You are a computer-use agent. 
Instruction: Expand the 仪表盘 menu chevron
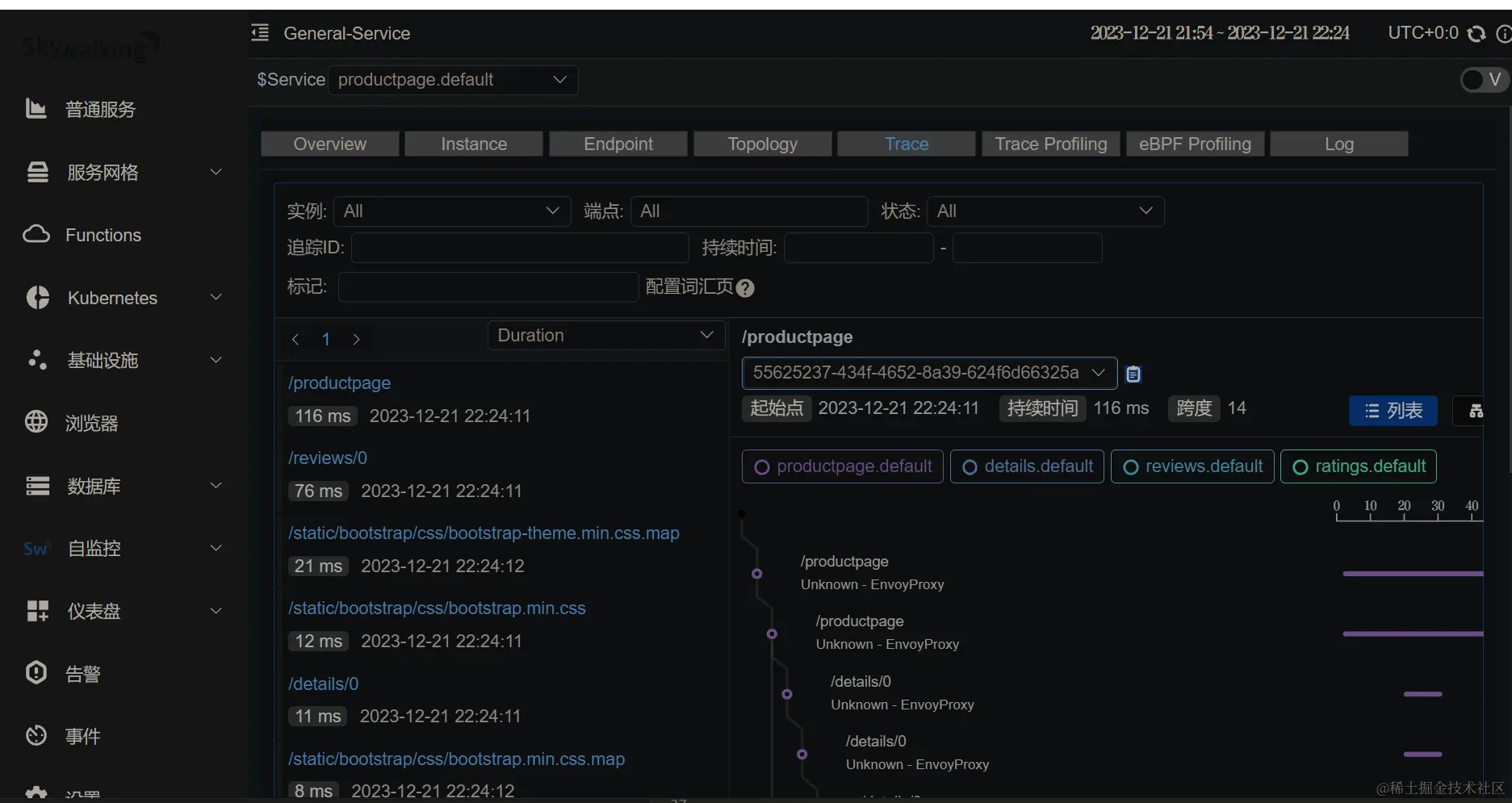216,611
